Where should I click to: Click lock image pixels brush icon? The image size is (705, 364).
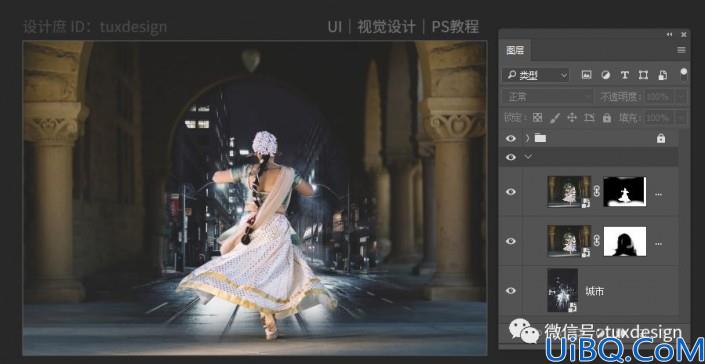pos(555,118)
